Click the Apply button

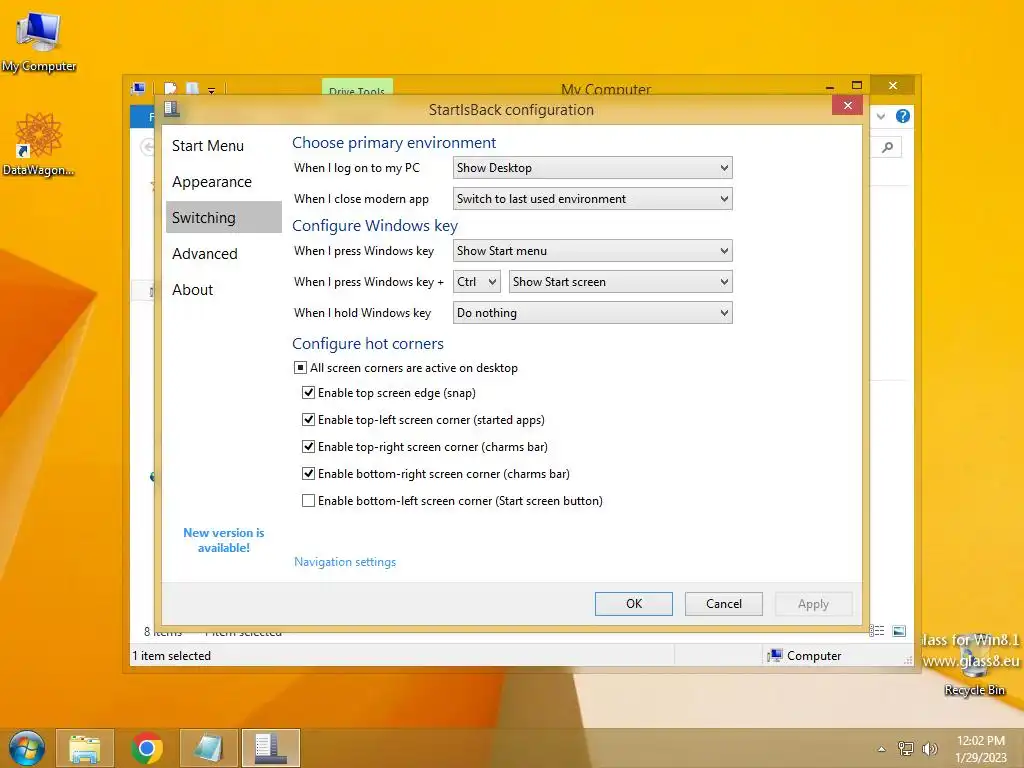(813, 604)
